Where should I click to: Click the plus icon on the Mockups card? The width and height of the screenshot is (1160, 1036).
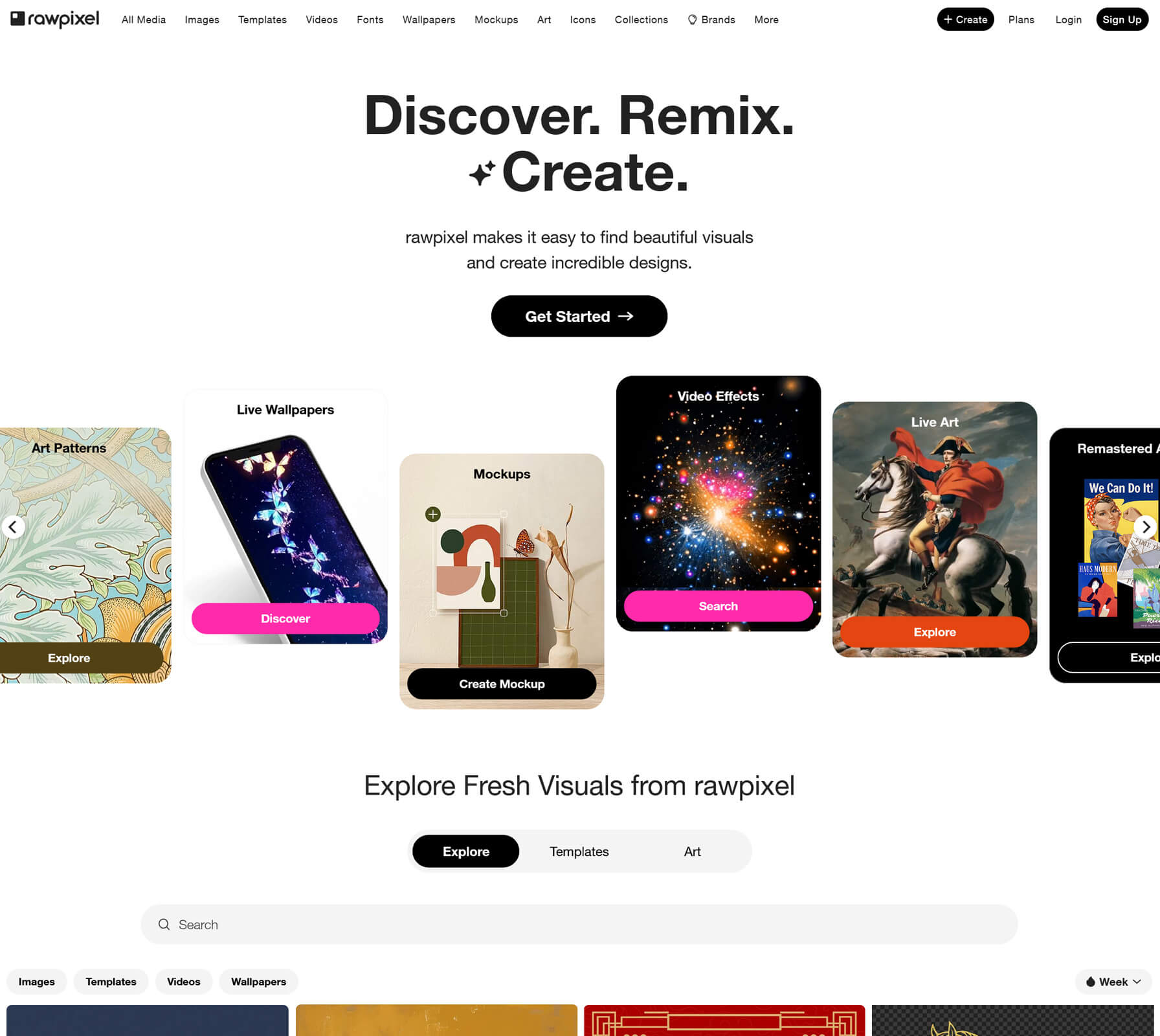coord(433,514)
